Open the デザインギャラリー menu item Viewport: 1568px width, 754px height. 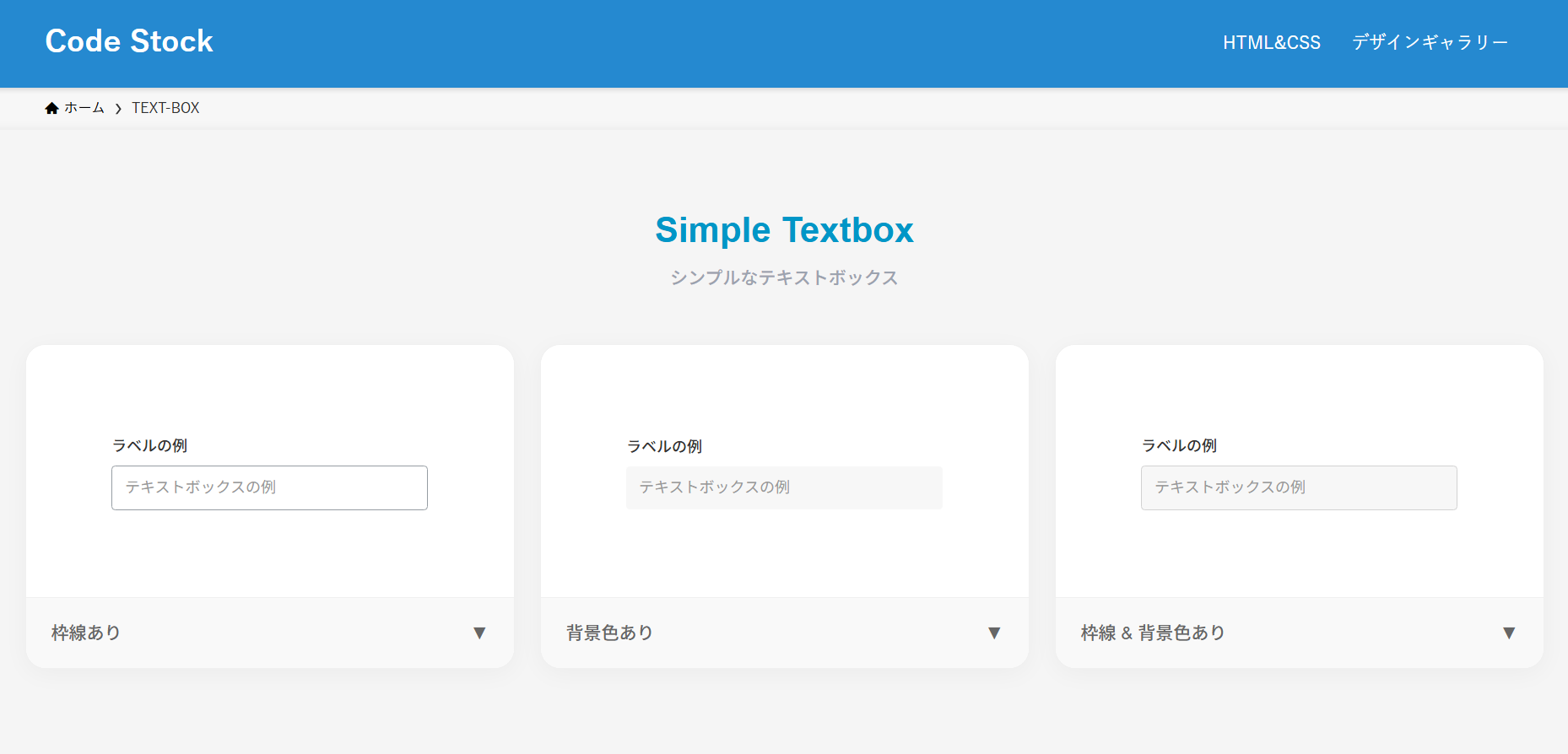[1430, 42]
